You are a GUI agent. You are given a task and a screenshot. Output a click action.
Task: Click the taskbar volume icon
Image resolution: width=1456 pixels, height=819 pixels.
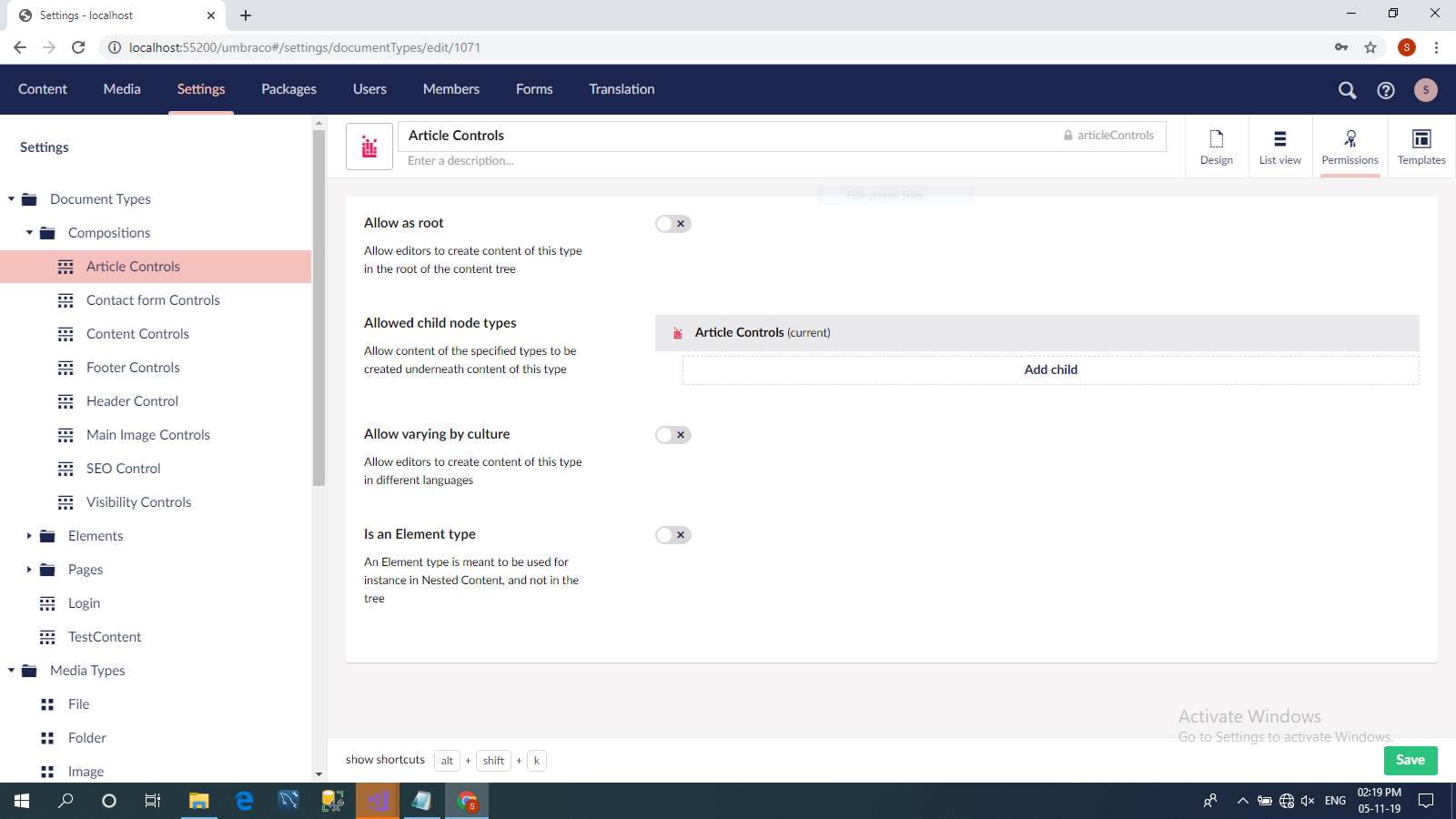1308,801
